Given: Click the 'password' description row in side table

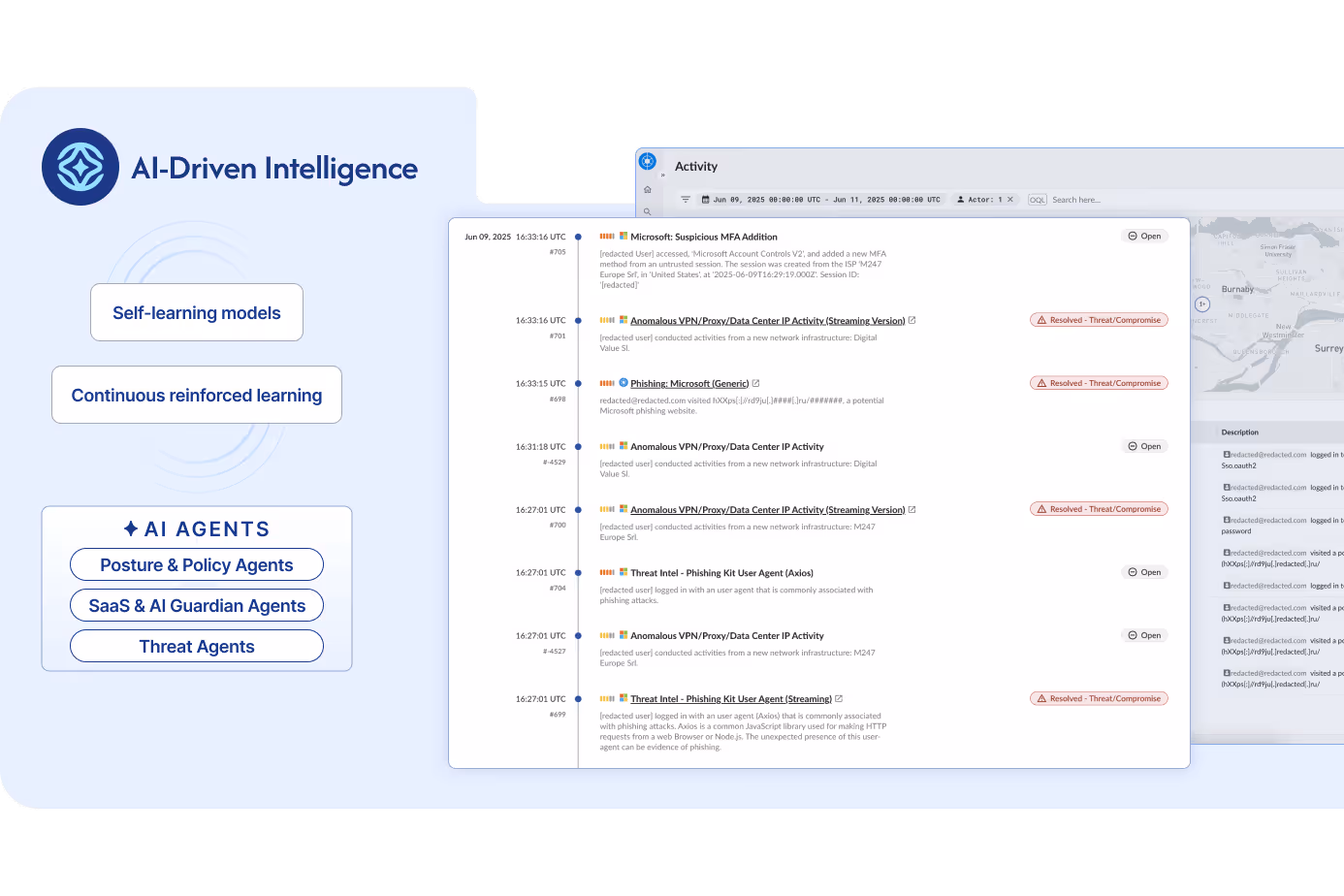Looking at the screenshot, I should (1282, 526).
